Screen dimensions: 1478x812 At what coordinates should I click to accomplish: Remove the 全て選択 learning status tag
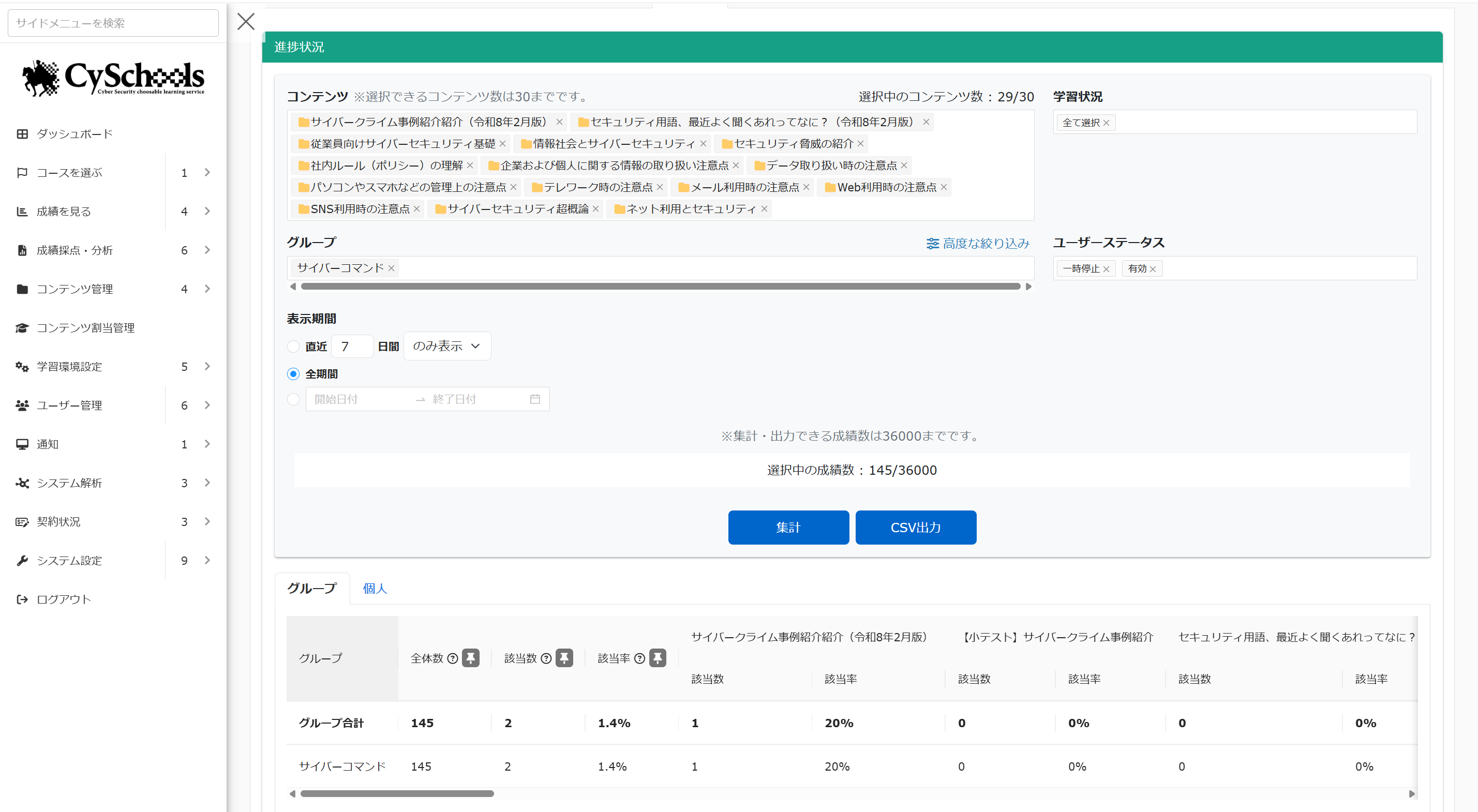[x=1106, y=123]
